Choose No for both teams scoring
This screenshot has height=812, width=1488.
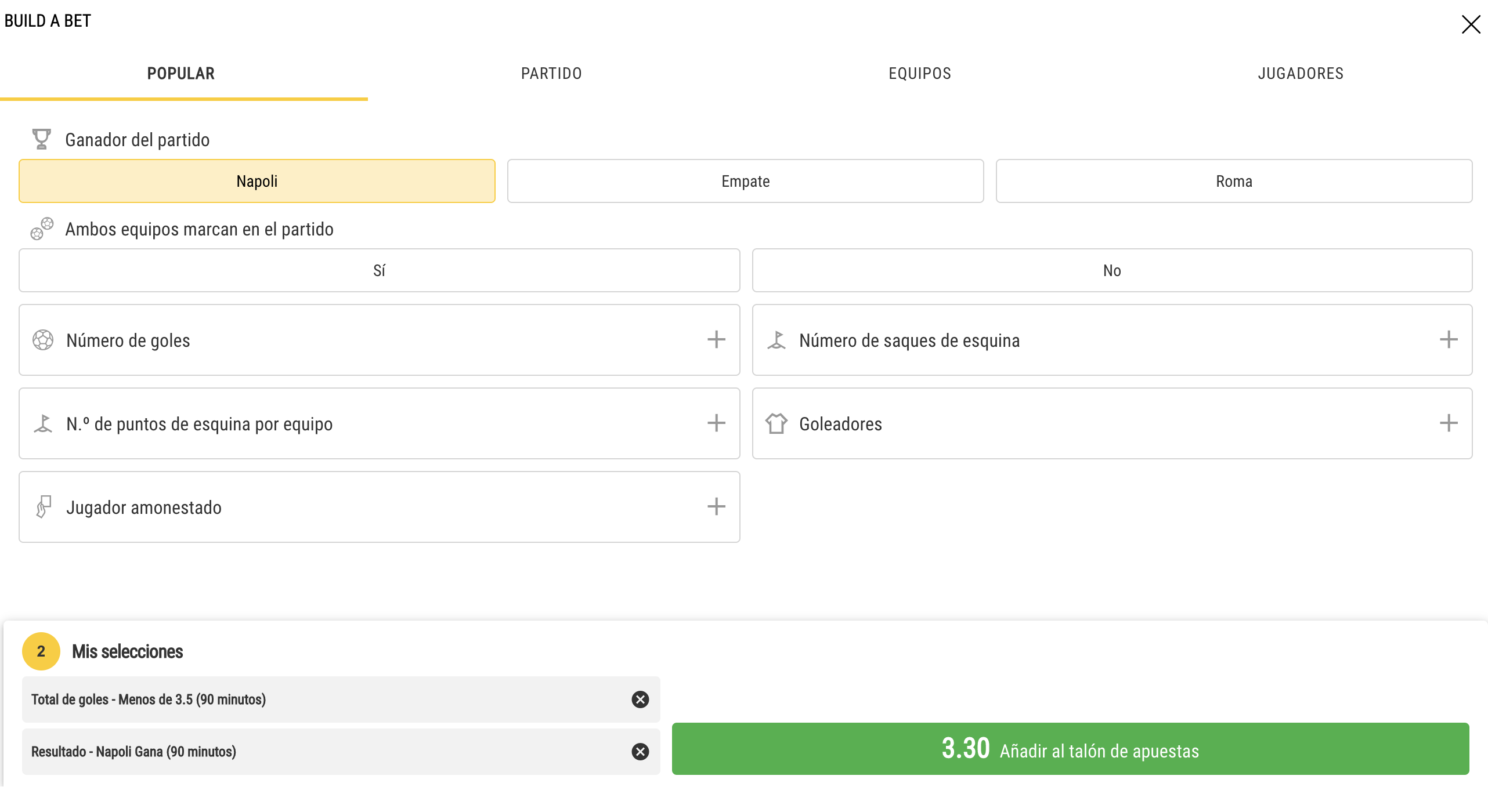pos(1112,270)
